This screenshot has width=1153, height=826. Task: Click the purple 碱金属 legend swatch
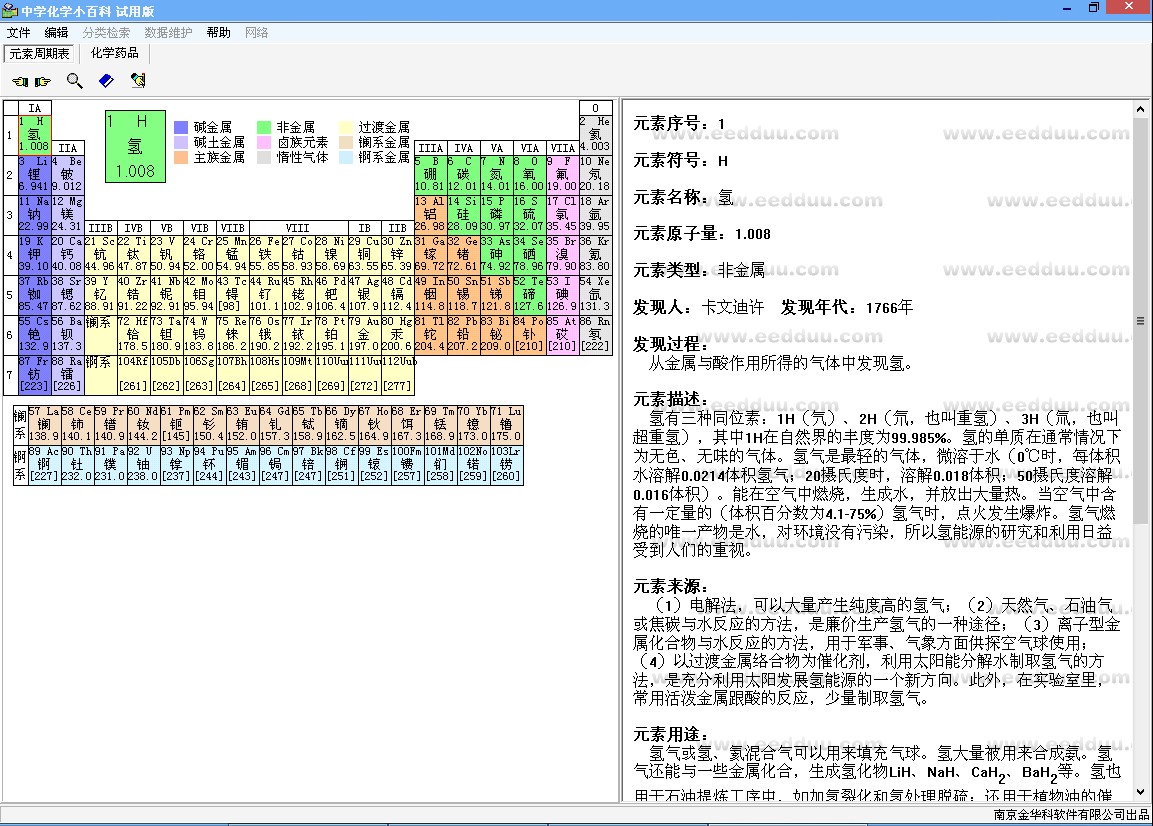click(x=181, y=127)
